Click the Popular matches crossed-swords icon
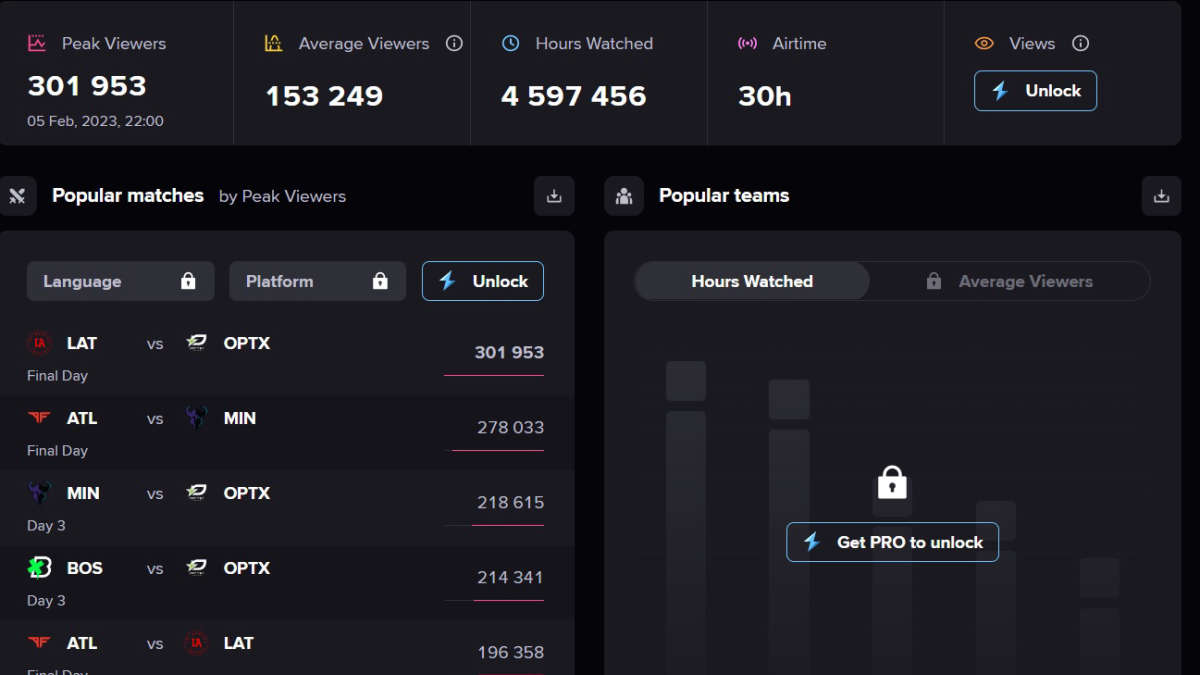 [18, 196]
